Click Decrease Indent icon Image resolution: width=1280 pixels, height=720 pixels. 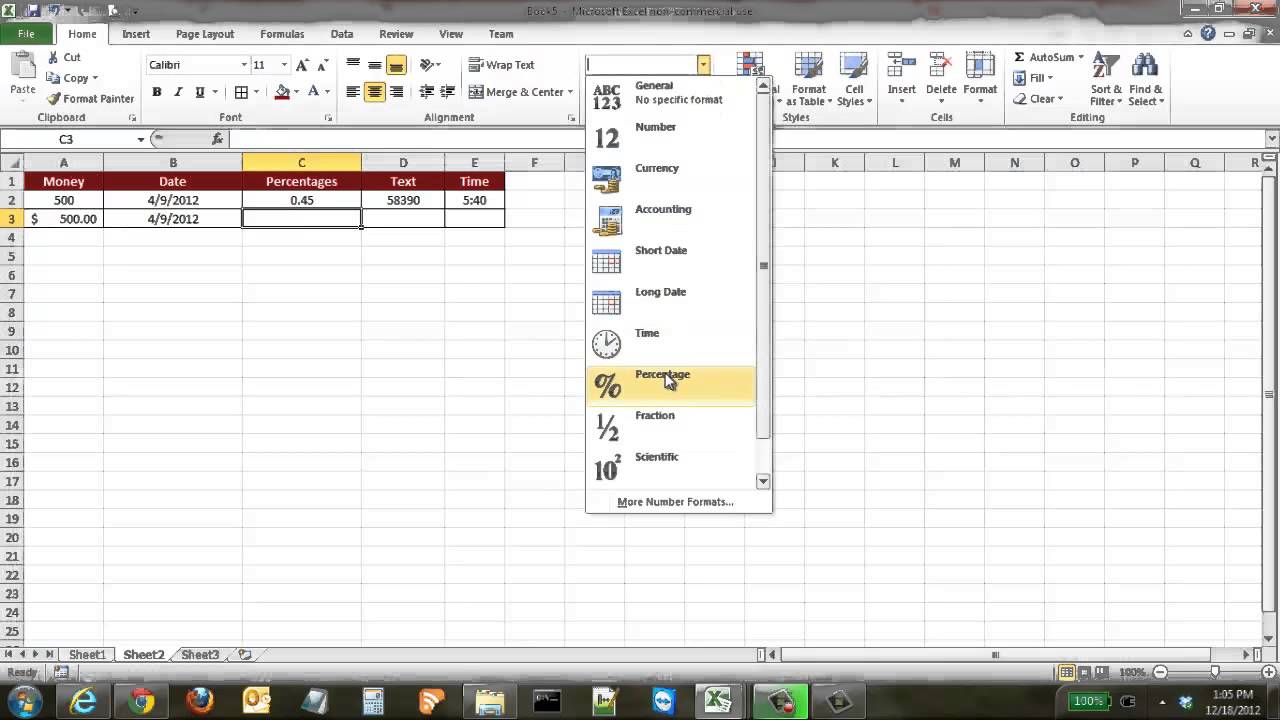point(427,92)
